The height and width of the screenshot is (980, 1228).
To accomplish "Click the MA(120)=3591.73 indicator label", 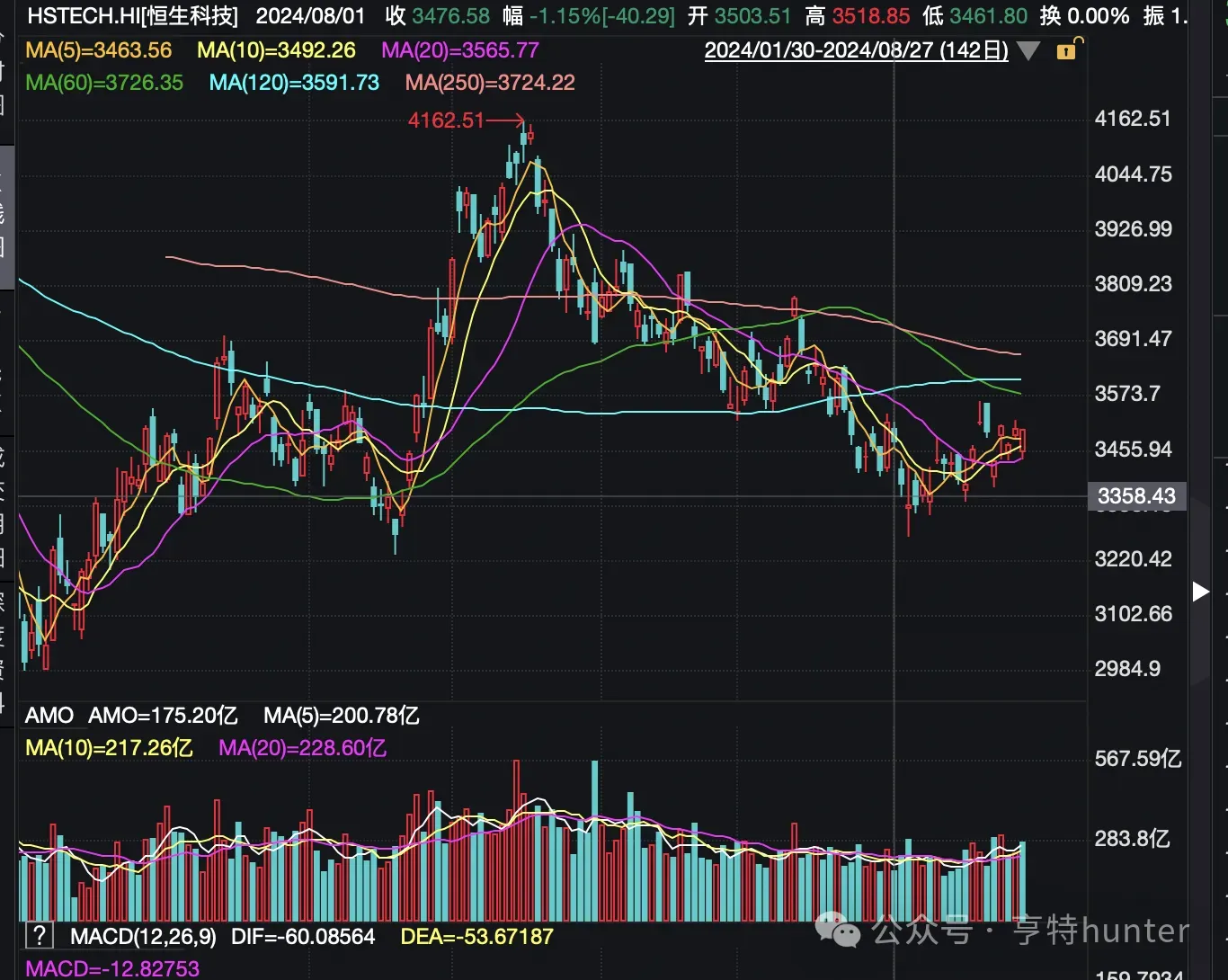I will (294, 83).
